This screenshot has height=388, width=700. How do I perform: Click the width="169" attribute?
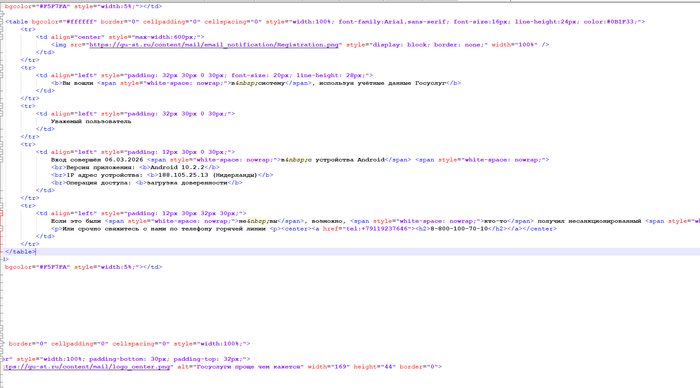329,367
